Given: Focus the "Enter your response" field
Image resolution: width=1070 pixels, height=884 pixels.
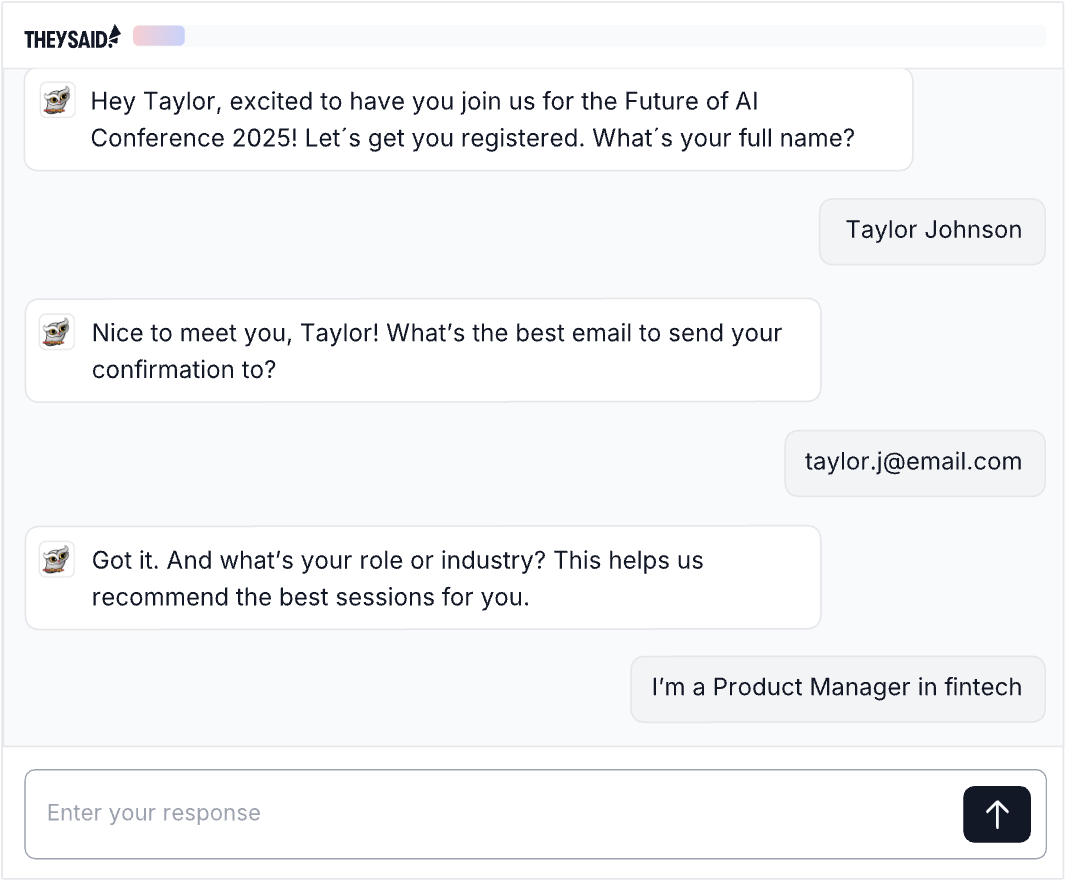Looking at the screenshot, I should point(490,813).
